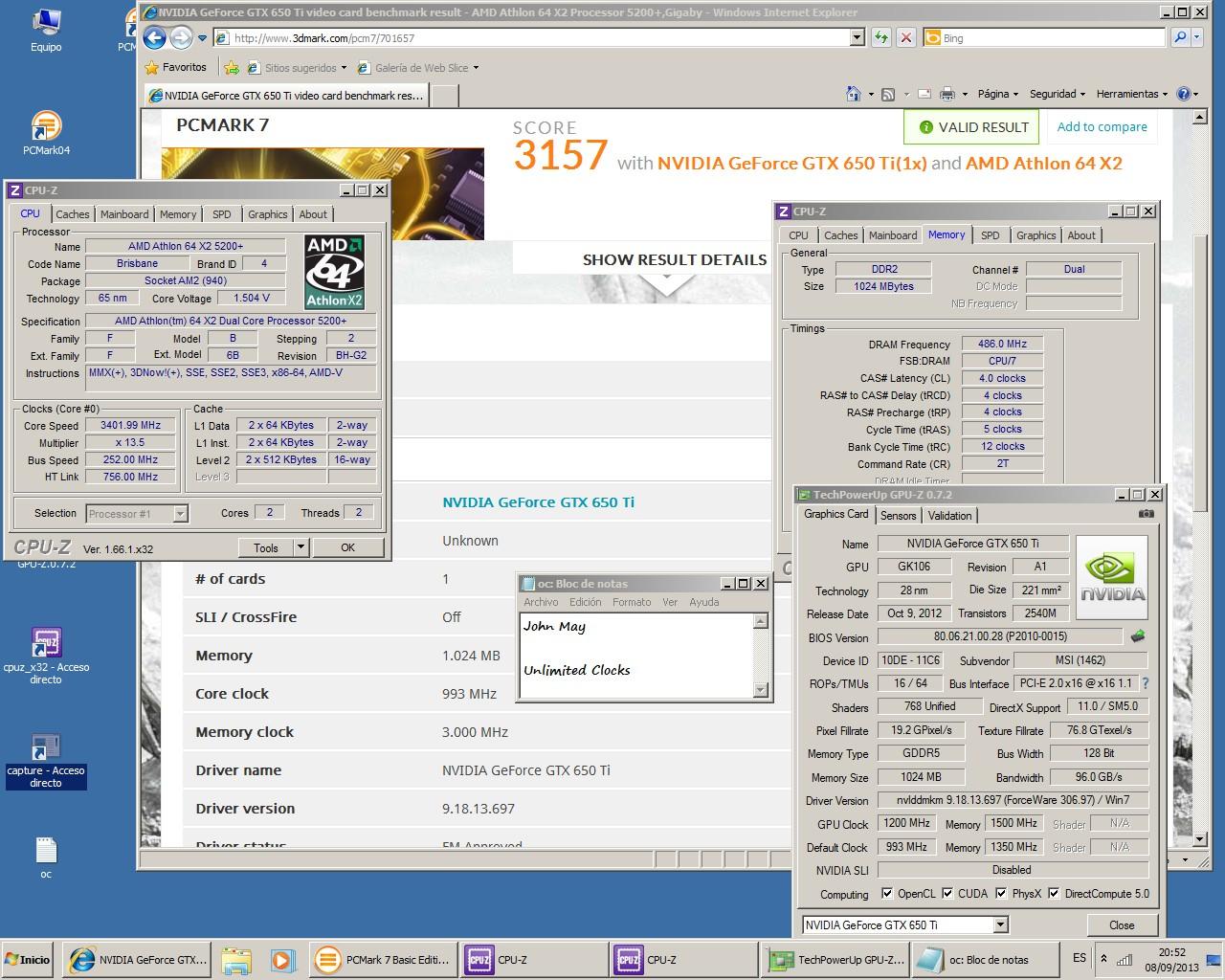Open the Equipo desktop icon
The width and height of the screenshot is (1225, 980).
coord(46,30)
